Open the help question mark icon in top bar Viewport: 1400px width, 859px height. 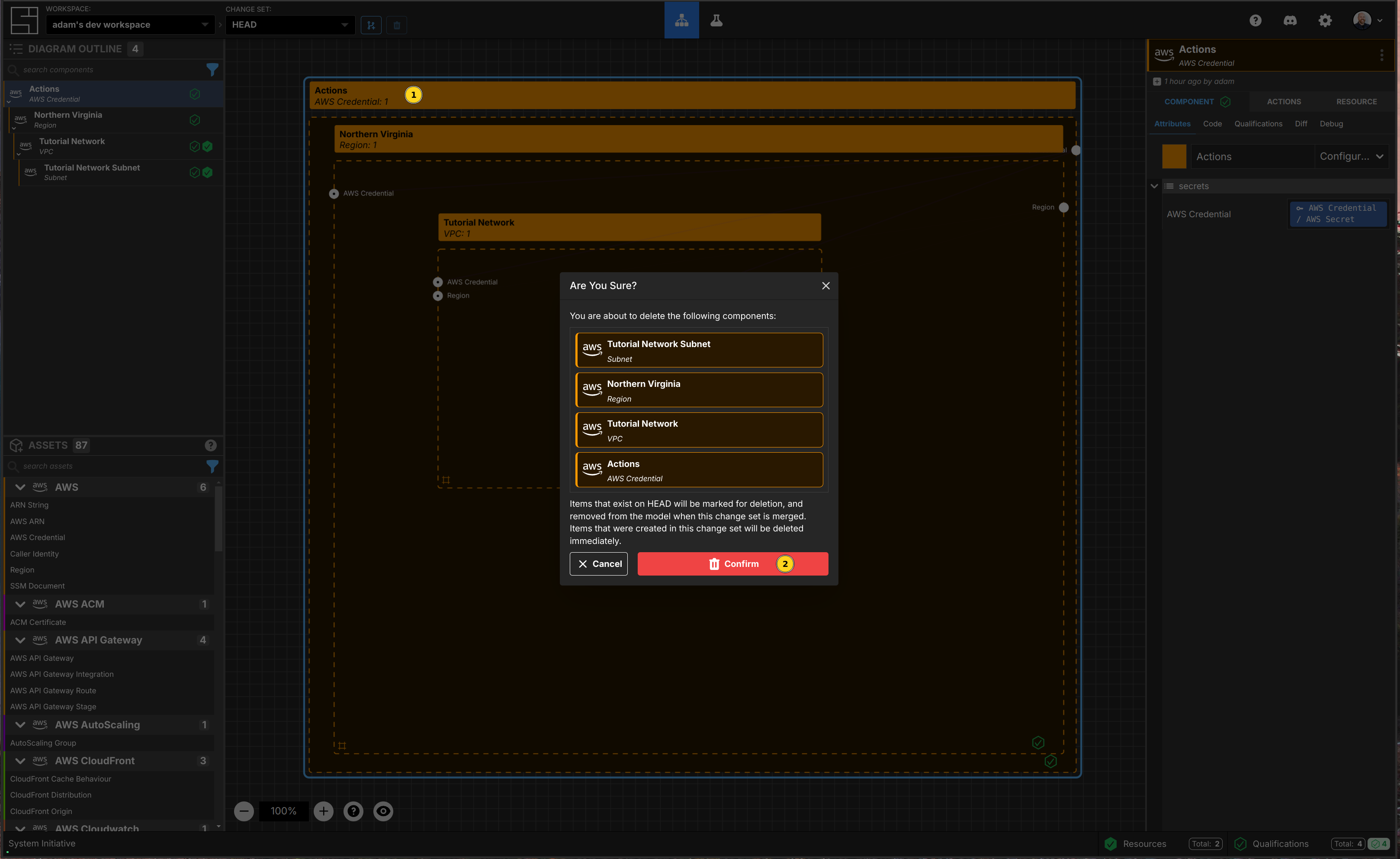[x=1255, y=20]
